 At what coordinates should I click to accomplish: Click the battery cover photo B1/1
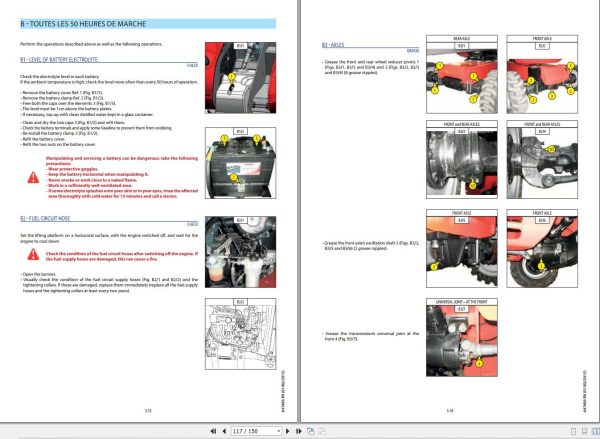(240, 78)
